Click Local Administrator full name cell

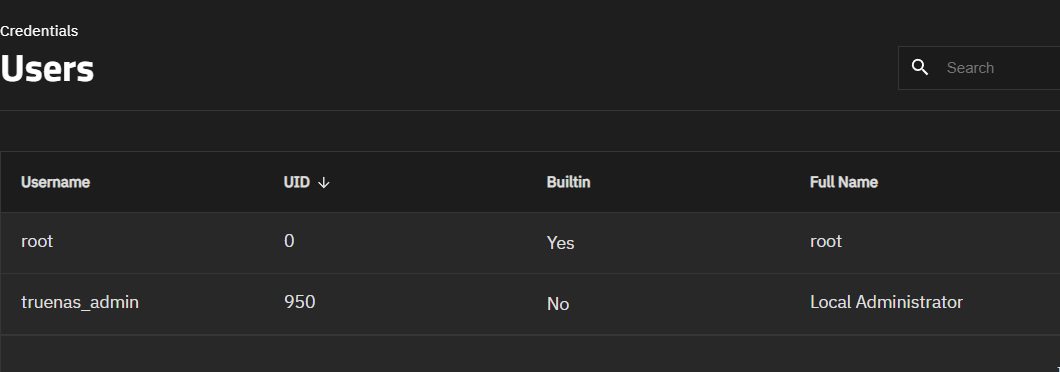pyautogui.click(x=886, y=302)
